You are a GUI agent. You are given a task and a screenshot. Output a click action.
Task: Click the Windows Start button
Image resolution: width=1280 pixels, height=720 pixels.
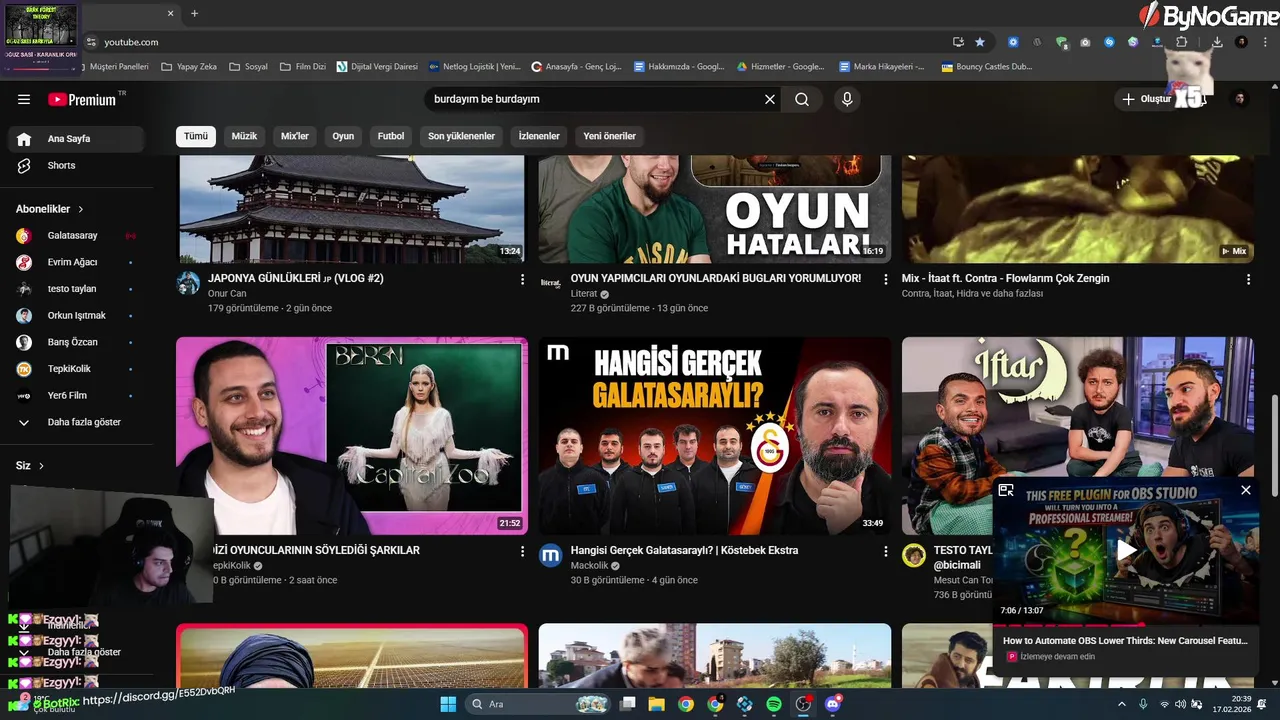tap(448, 704)
